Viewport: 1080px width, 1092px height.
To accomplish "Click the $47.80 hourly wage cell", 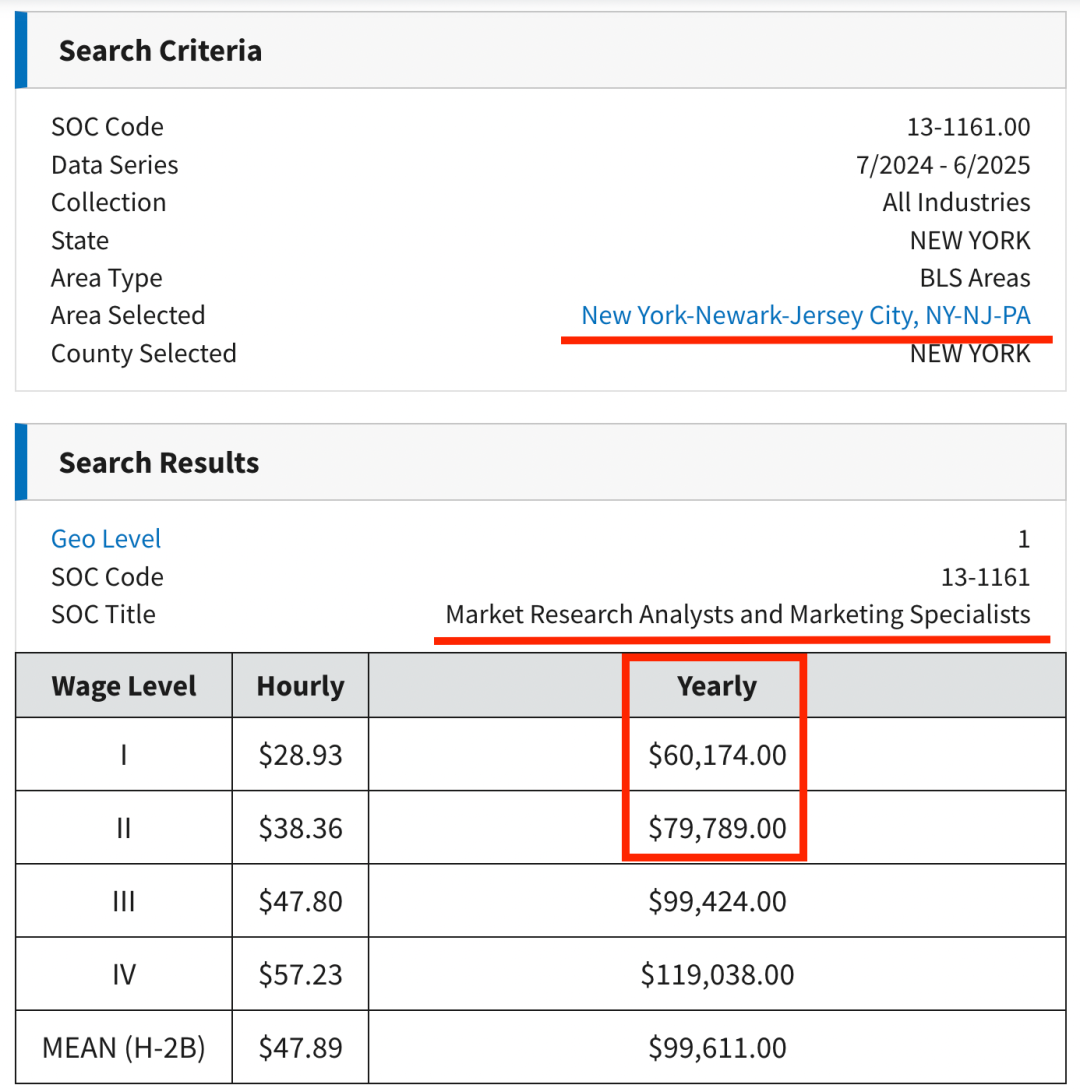I will point(300,902).
